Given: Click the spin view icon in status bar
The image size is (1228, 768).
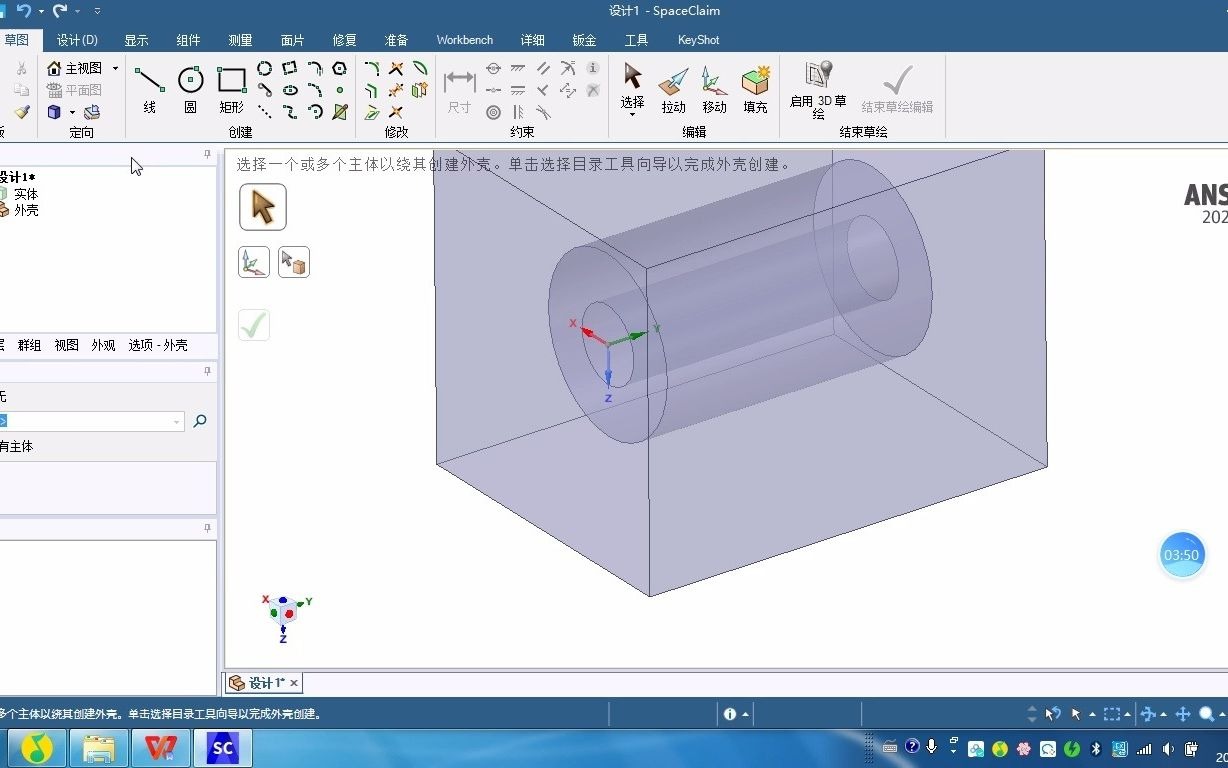Looking at the screenshot, I should [1148, 714].
